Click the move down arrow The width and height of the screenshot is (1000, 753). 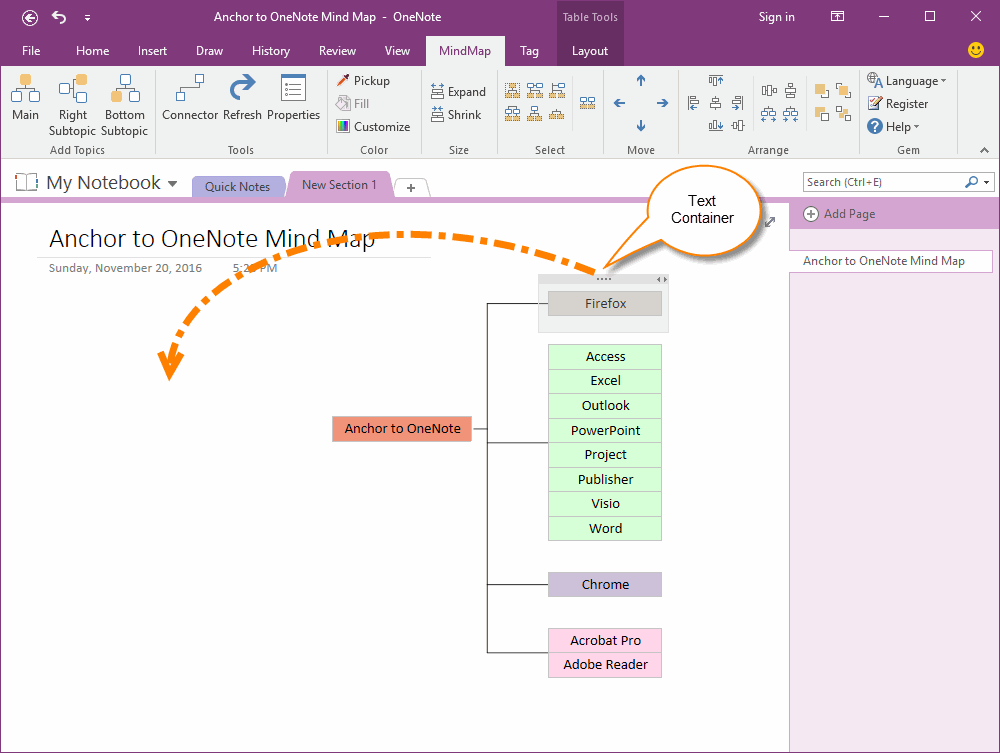[640, 125]
